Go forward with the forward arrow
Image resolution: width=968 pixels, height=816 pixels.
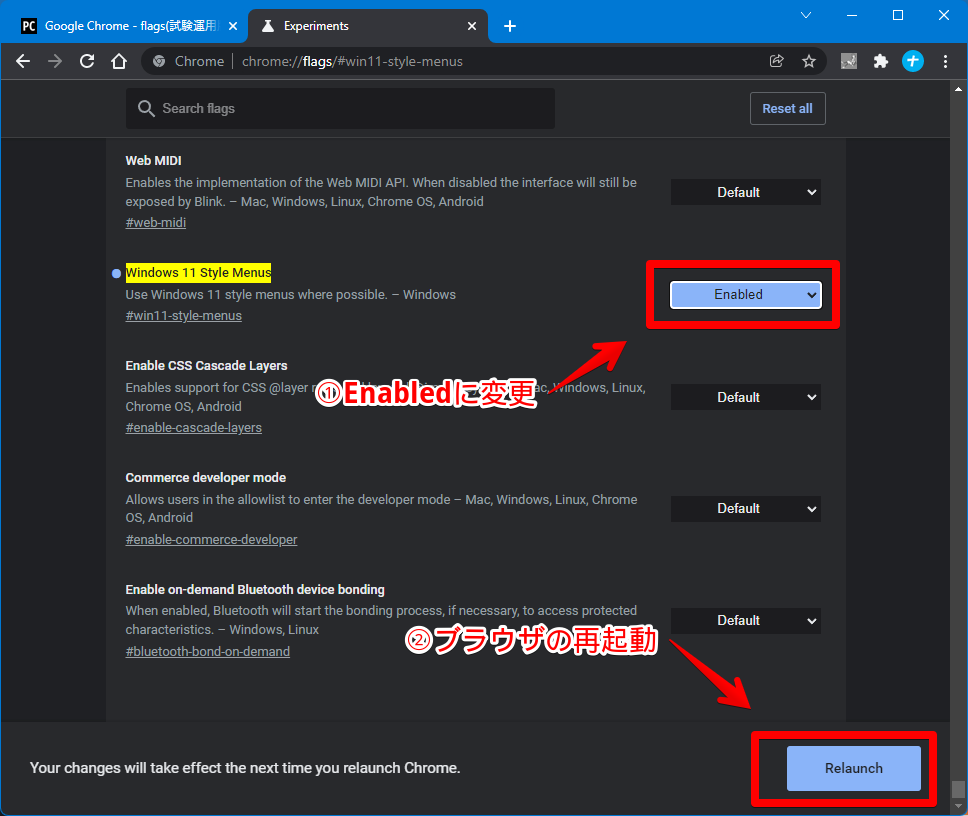(55, 61)
